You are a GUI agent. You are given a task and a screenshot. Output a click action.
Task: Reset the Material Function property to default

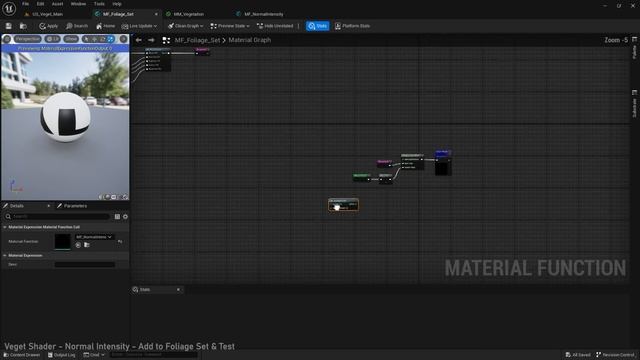coord(120,242)
